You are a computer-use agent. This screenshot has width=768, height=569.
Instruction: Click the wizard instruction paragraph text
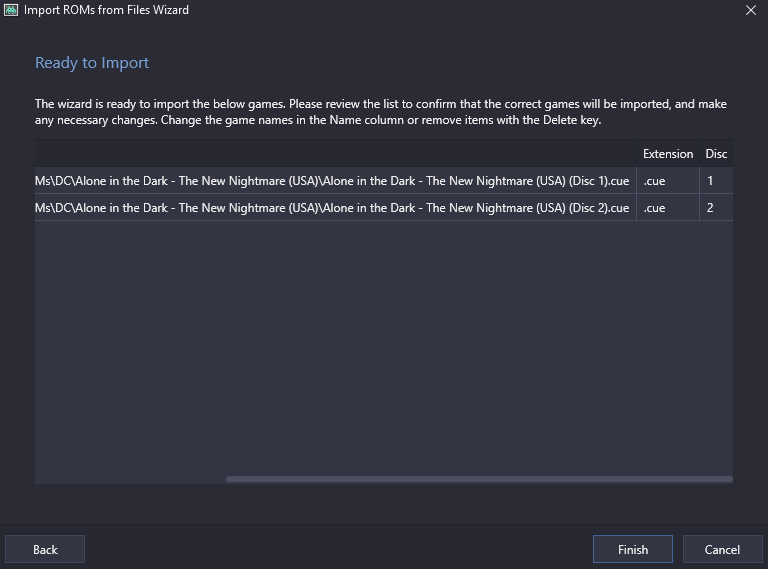tap(381, 112)
